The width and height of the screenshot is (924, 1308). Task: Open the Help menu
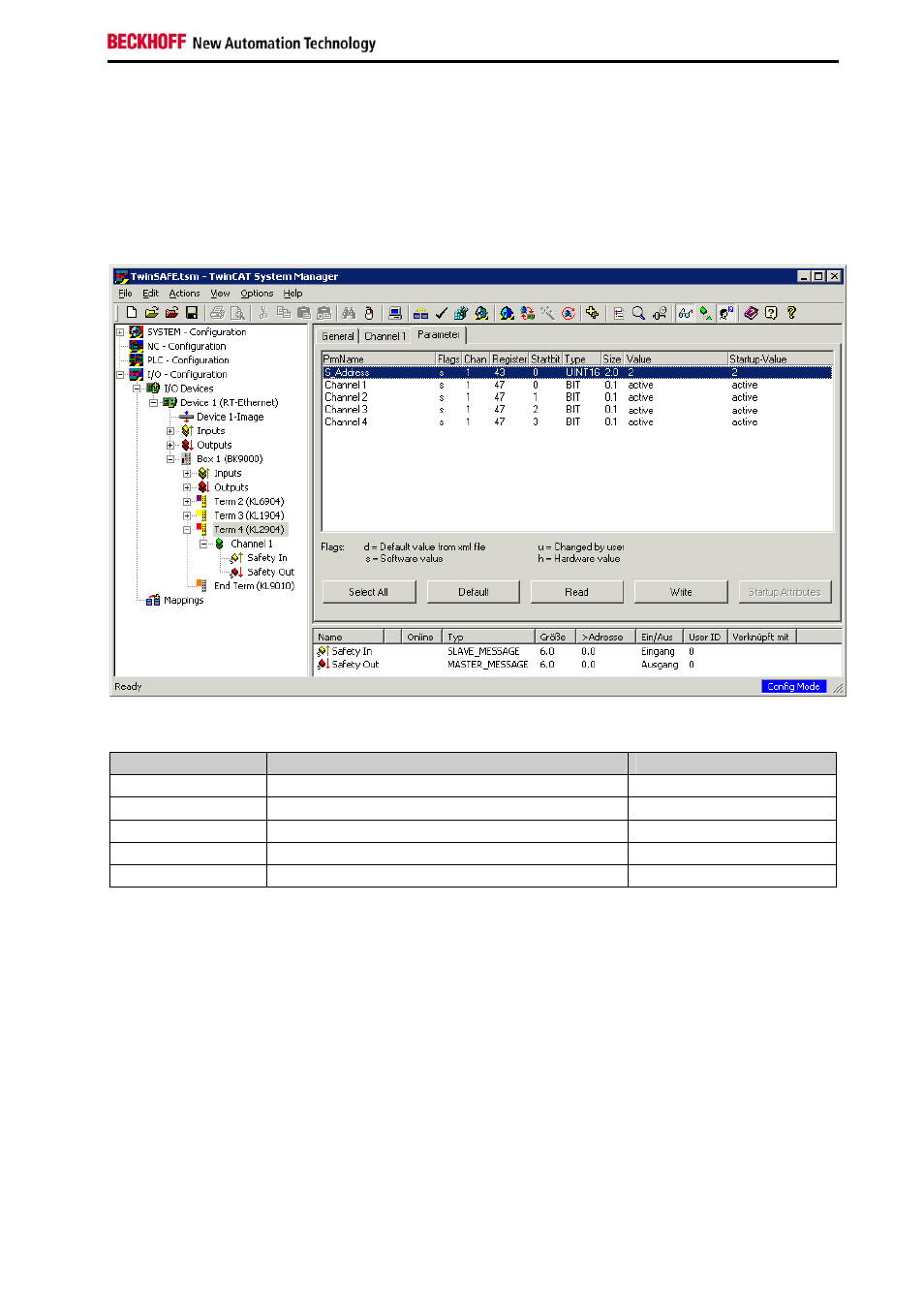click(x=293, y=294)
